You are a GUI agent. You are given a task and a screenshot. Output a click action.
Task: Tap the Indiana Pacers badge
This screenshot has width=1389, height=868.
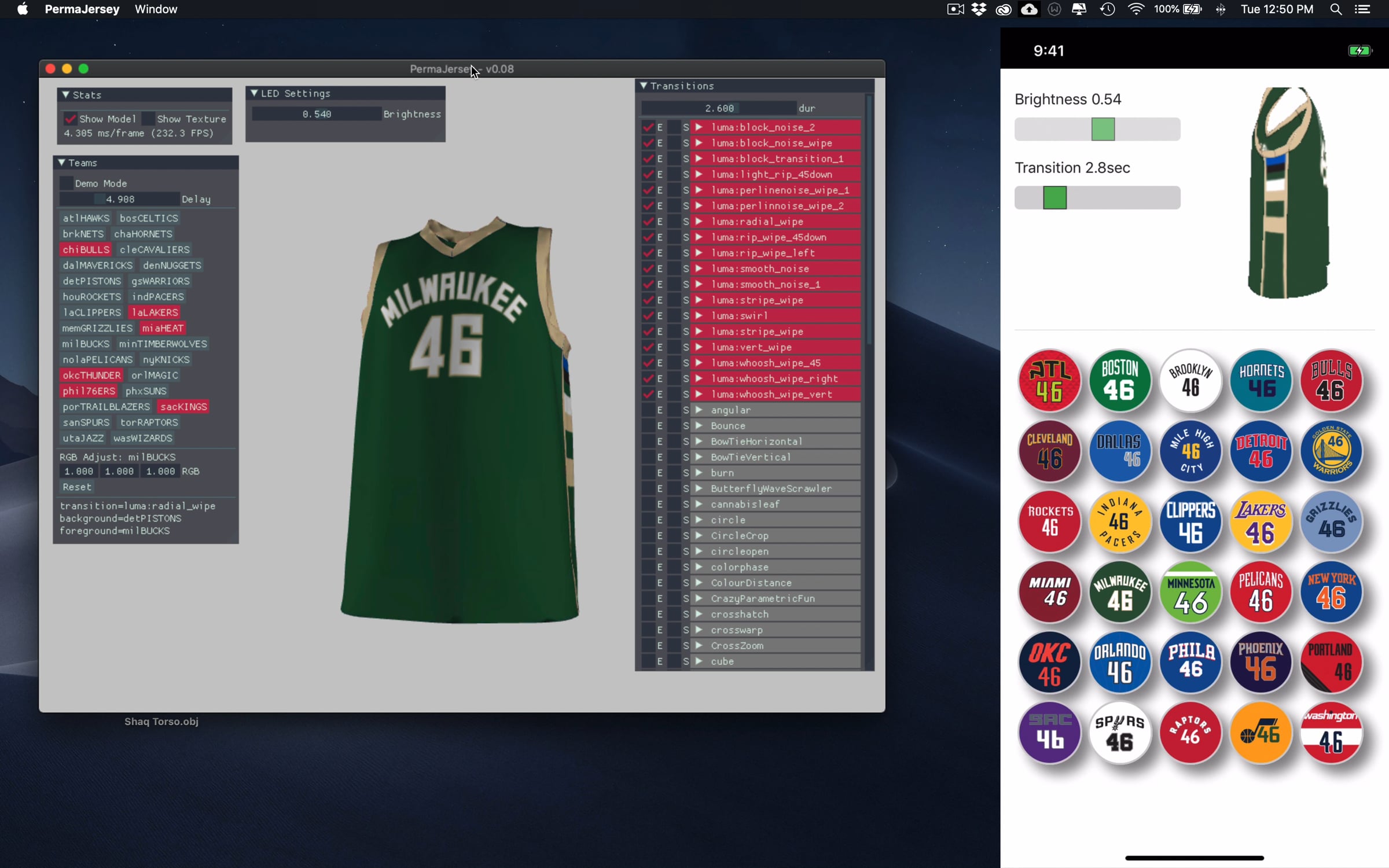click(x=1120, y=521)
